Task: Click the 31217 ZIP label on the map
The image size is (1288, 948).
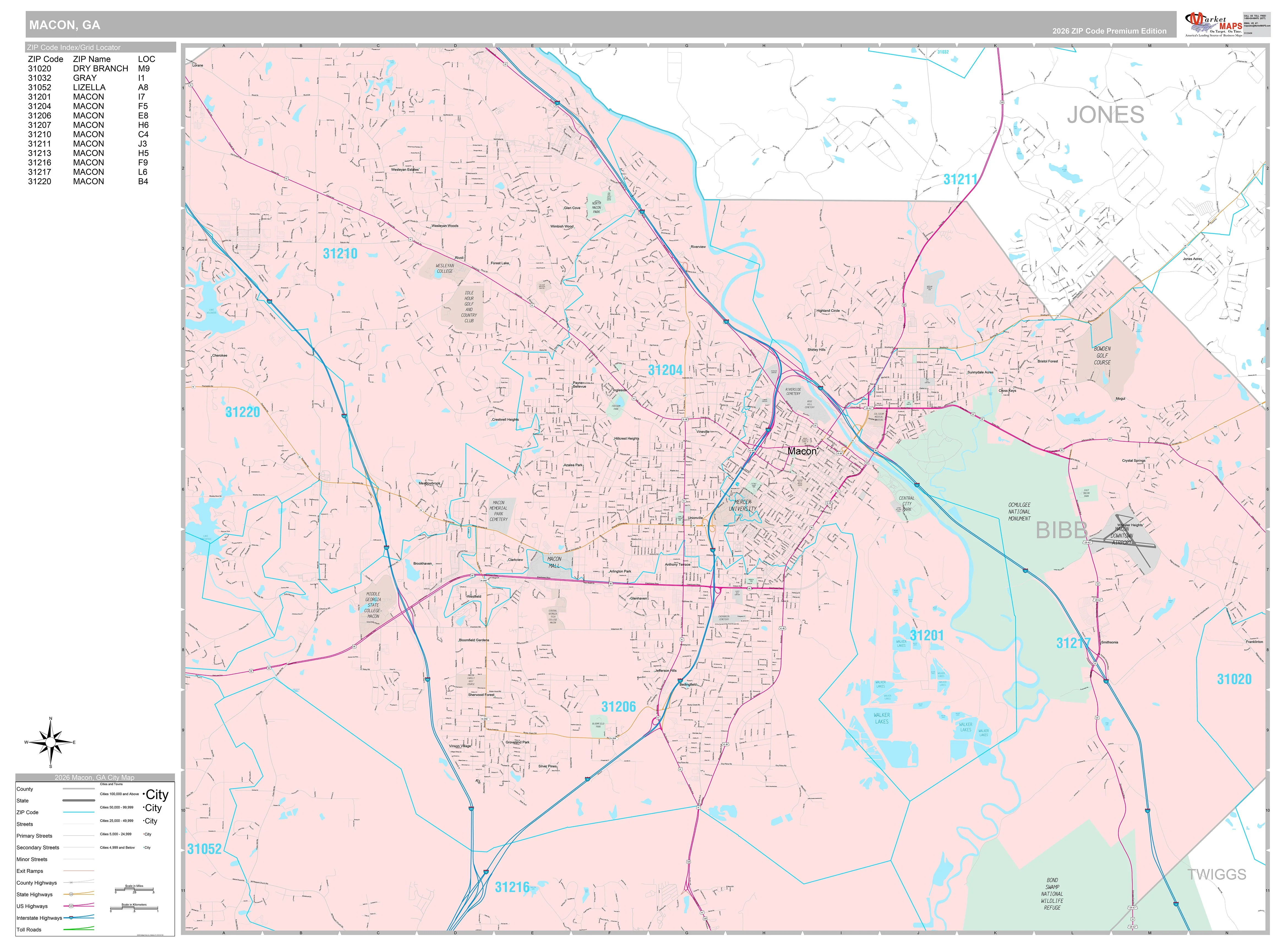Action: pyautogui.click(x=1073, y=643)
